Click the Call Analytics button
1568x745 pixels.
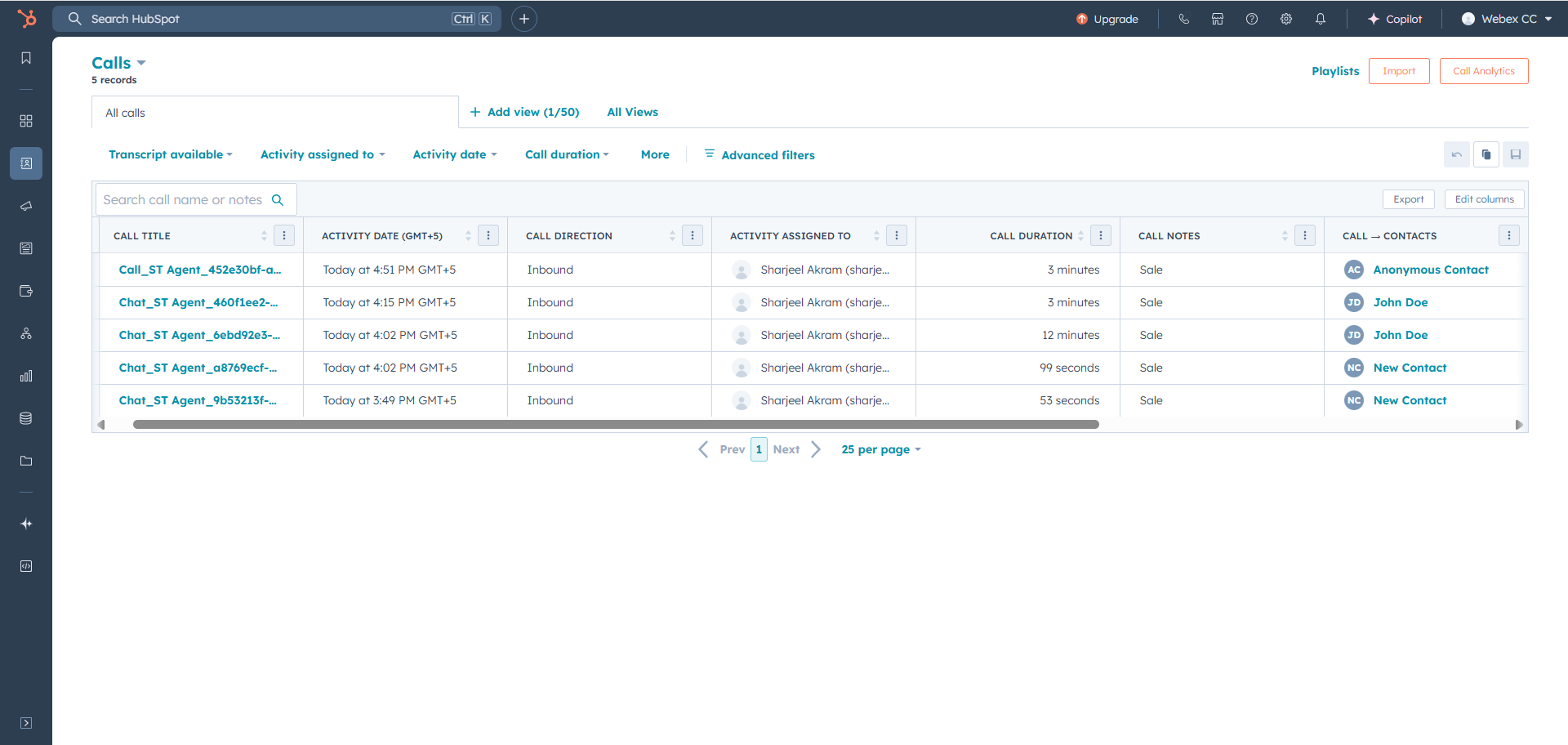(1483, 71)
